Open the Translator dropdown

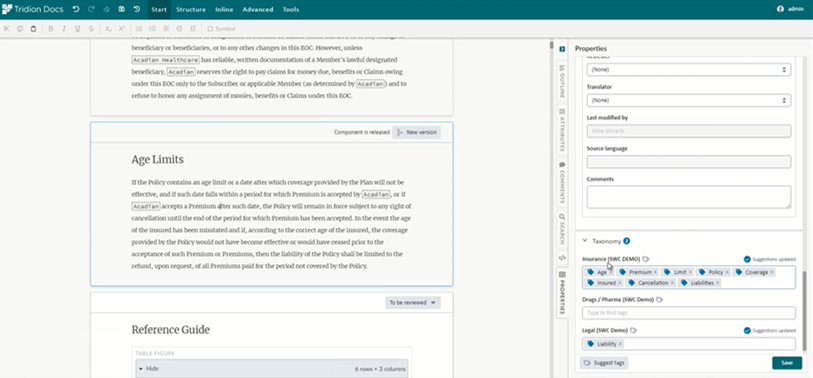point(689,100)
